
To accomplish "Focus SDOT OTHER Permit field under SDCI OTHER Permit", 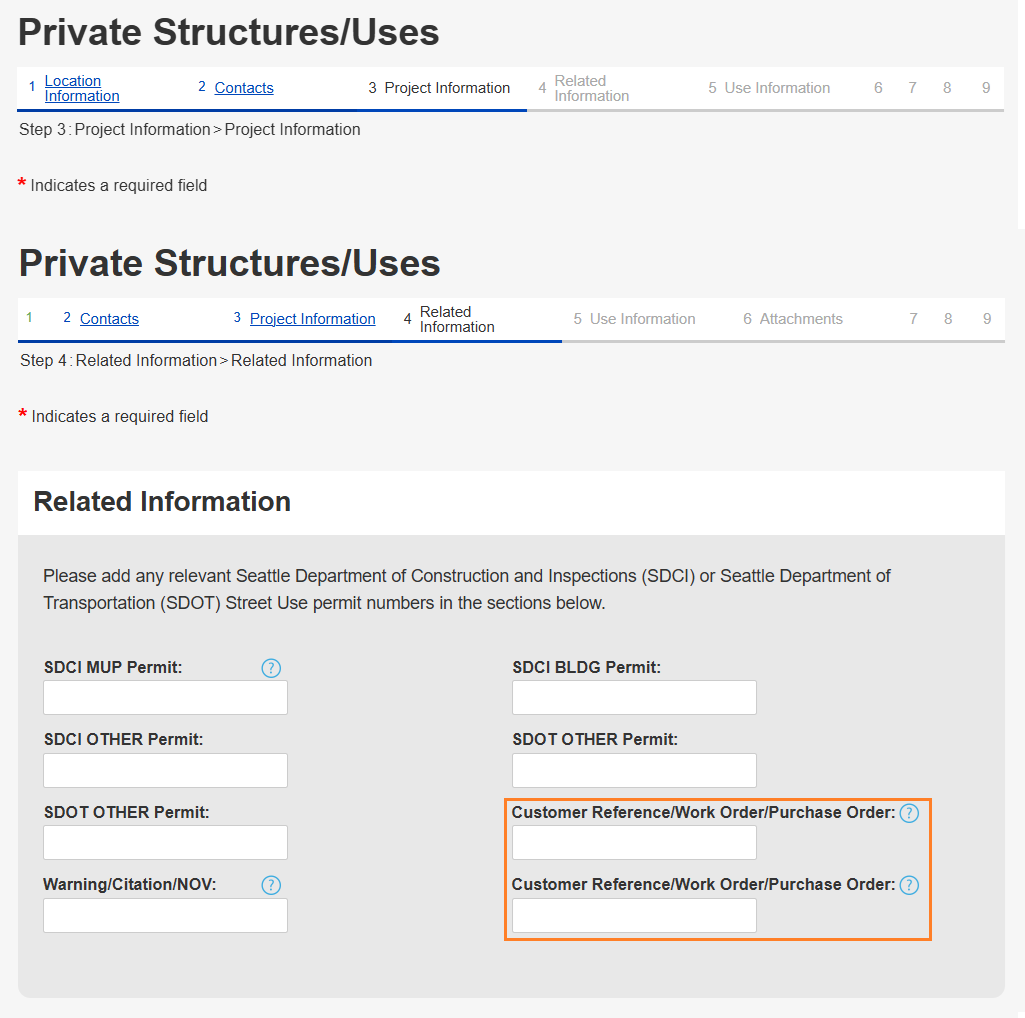I will [x=165, y=842].
